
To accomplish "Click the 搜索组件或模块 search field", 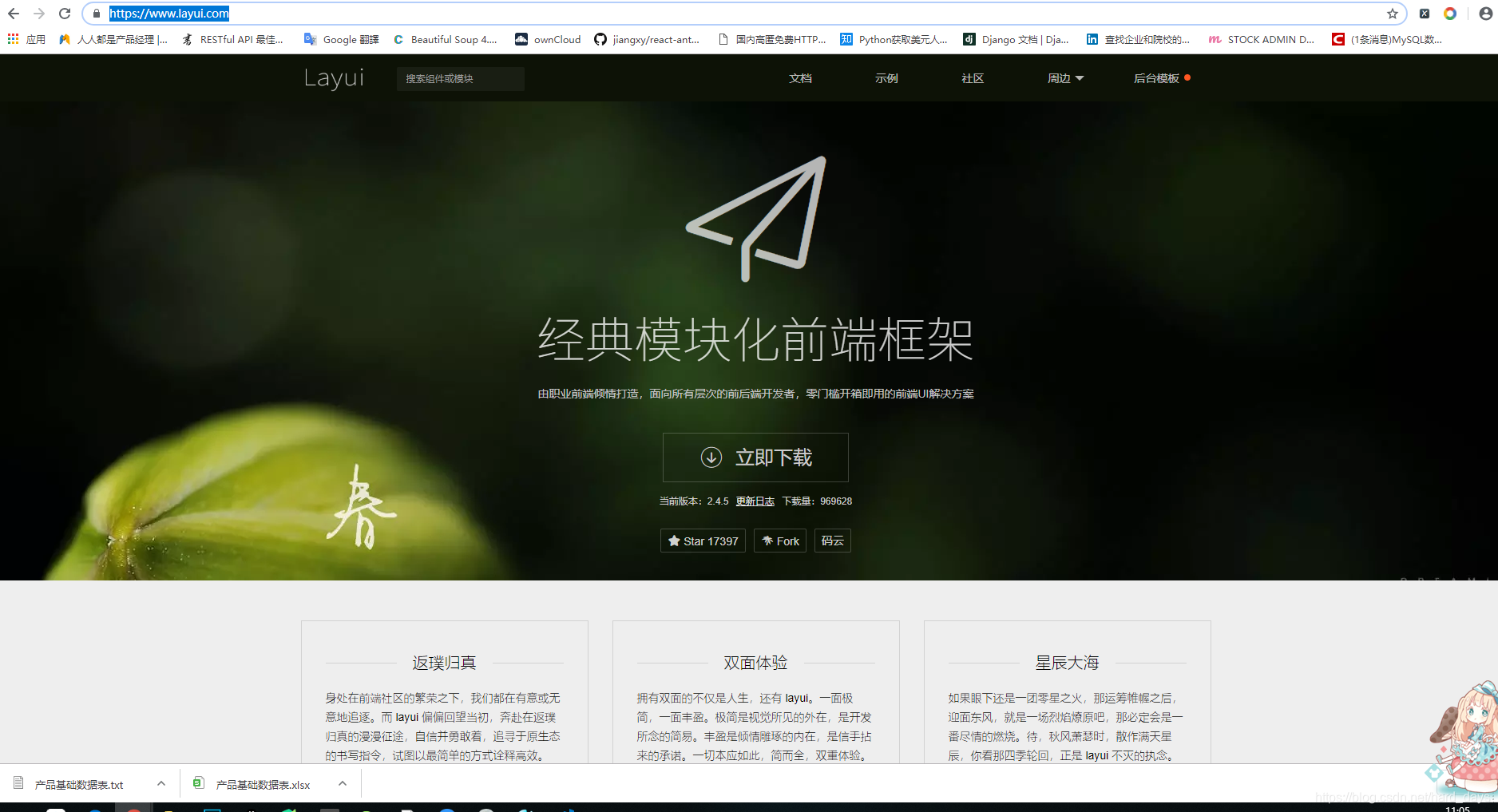I will click(x=461, y=78).
